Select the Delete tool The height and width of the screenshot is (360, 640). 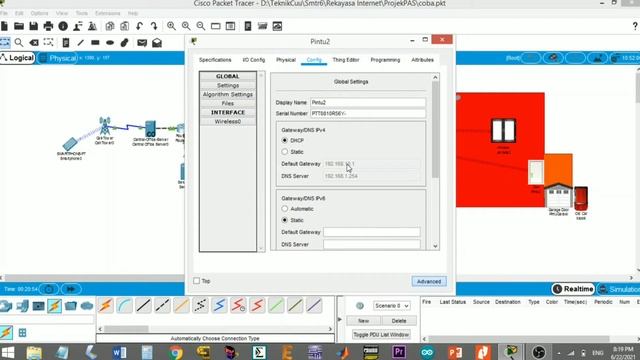click(x=34, y=42)
